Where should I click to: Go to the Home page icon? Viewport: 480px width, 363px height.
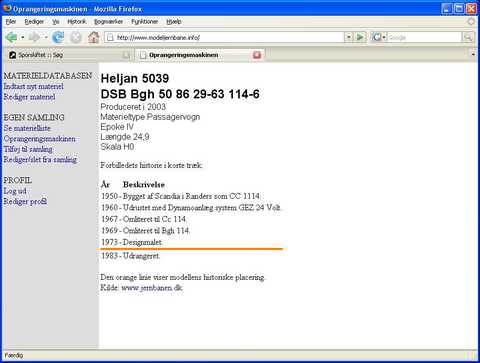click(94, 37)
